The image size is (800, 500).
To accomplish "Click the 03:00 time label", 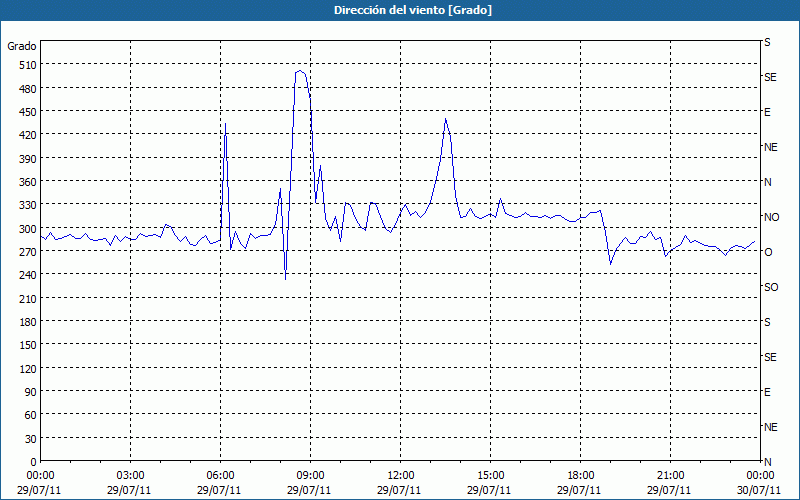I will pos(130,476).
